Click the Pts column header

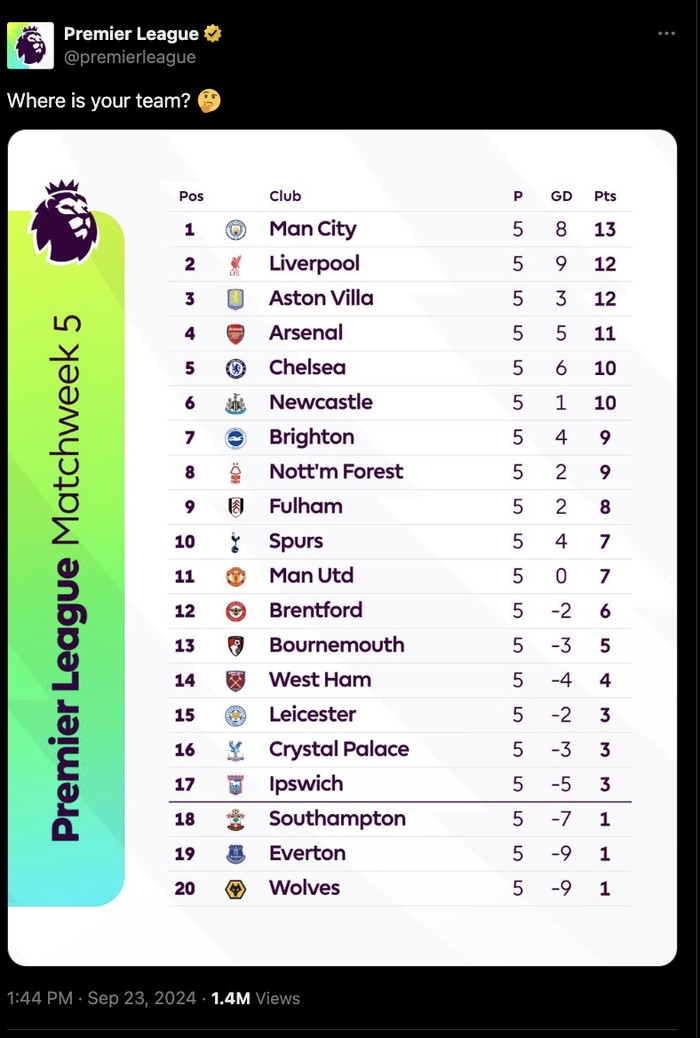coord(605,196)
